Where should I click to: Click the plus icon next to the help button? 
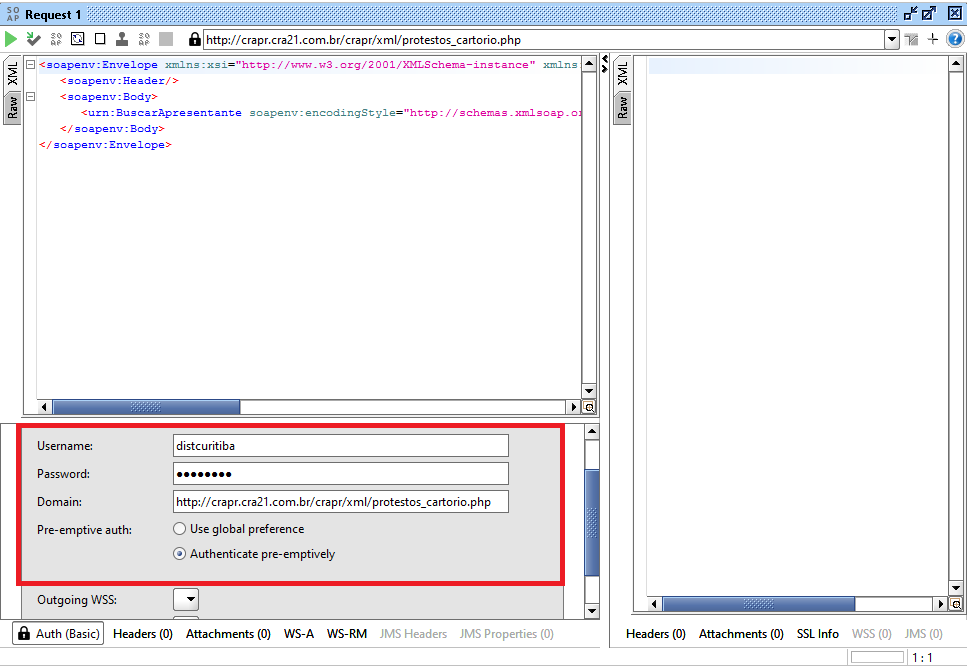click(932, 39)
